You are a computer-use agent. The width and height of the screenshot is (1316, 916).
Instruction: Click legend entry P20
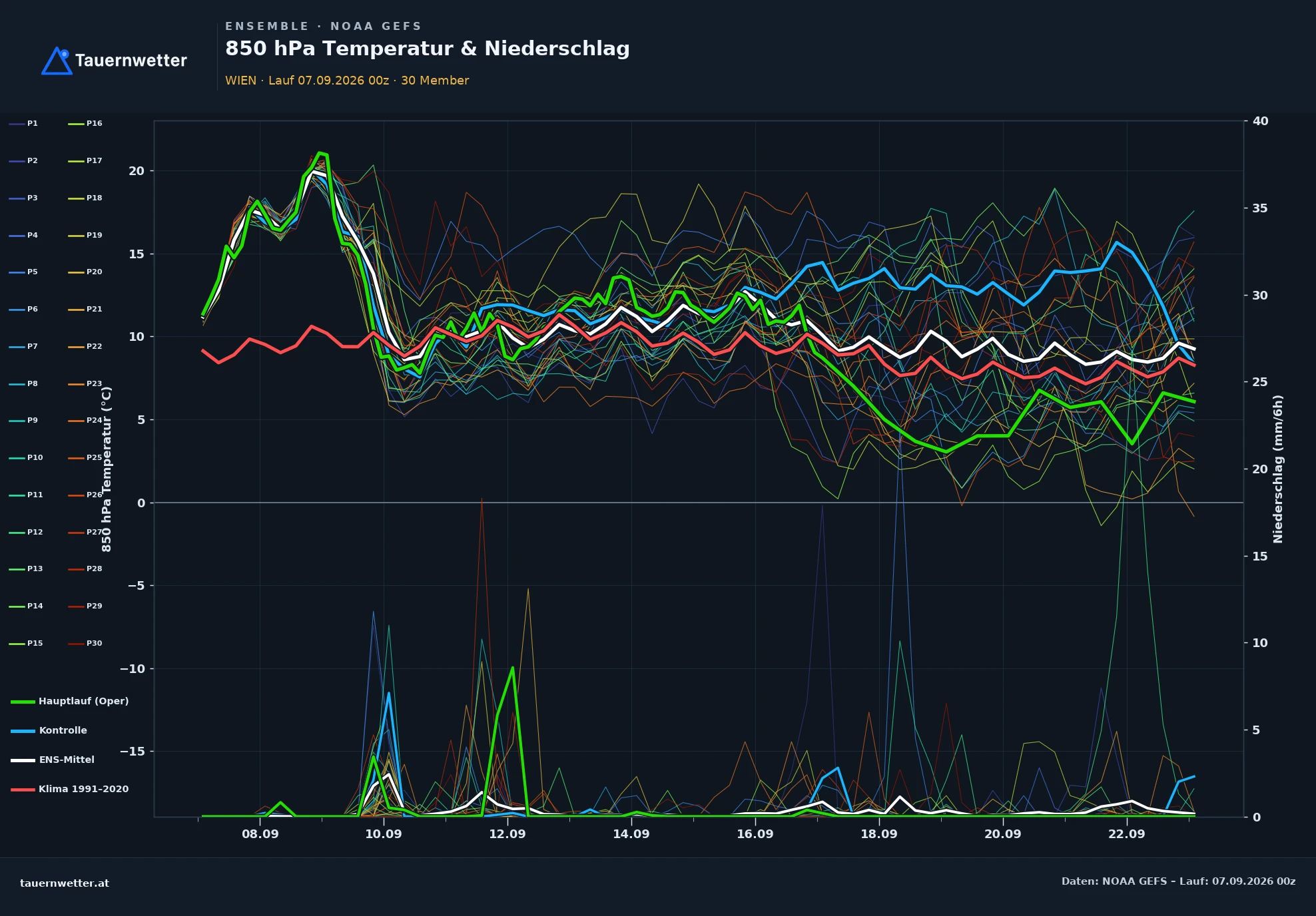[85, 272]
